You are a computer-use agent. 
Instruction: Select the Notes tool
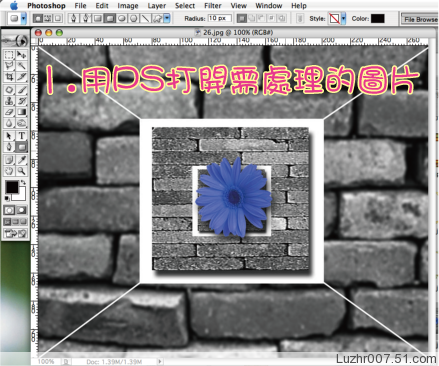coord(9,160)
